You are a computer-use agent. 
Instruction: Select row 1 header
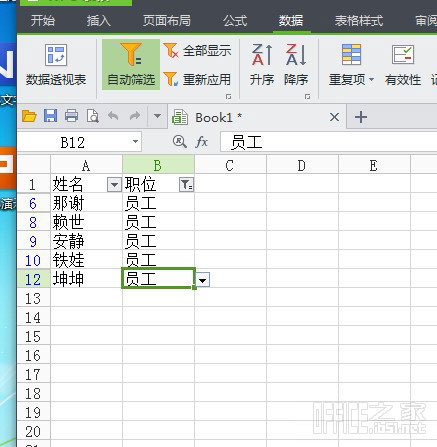(x=33, y=184)
